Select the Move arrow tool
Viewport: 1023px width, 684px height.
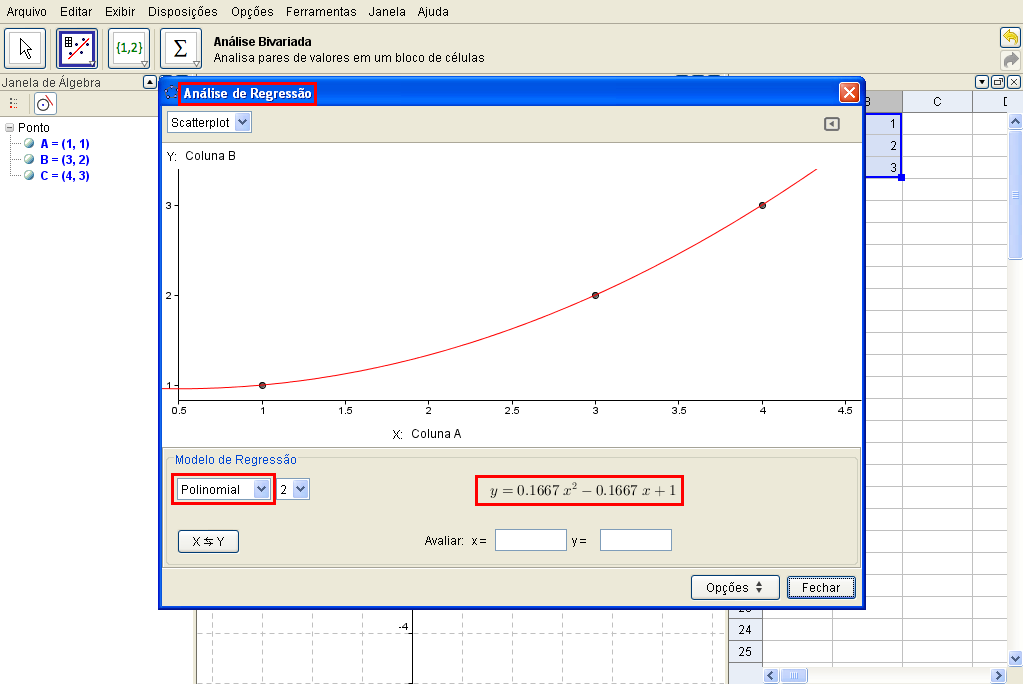[26, 48]
